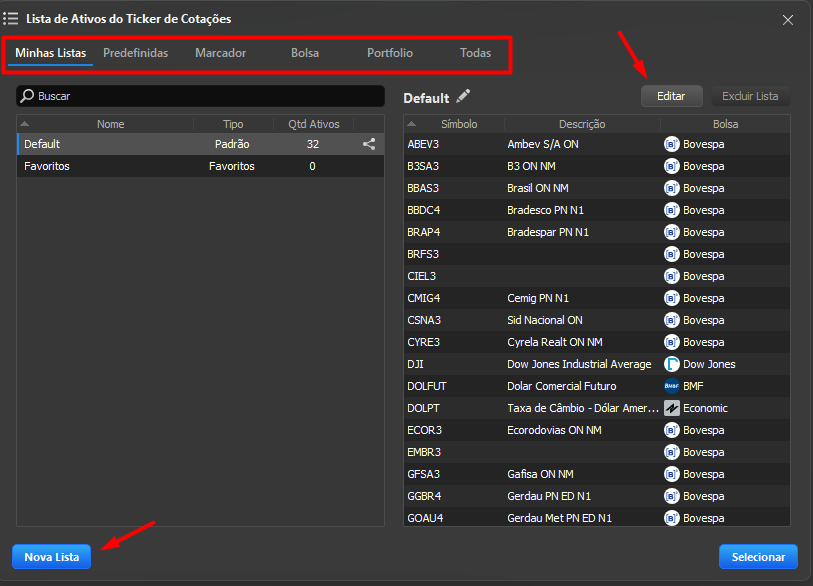
Task: Click the Excluir Lista button
Action: (x=750, y=96)
